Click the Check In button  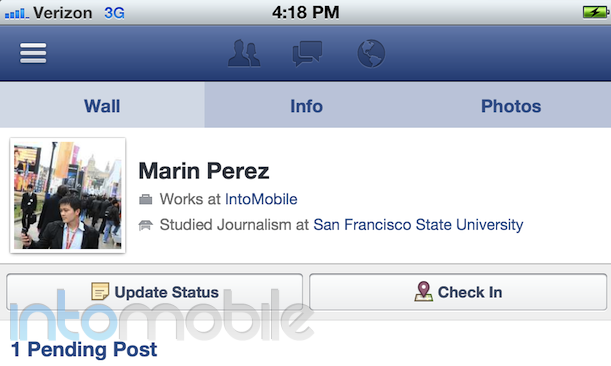[x=458, y=292]
